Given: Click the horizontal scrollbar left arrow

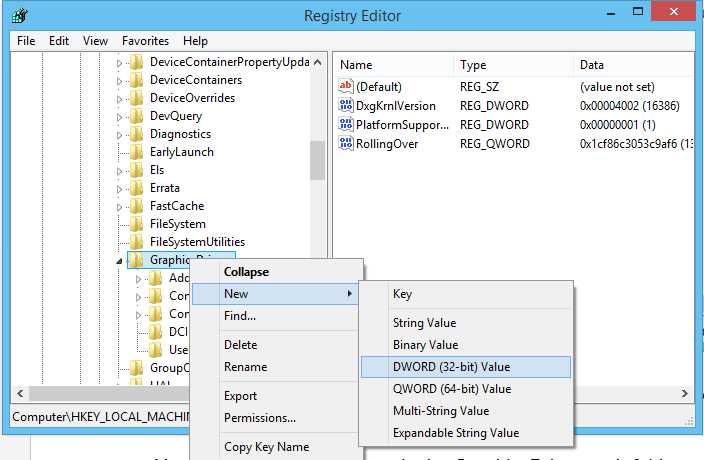Looking at the screenshot, I should [x=20, y=394].
